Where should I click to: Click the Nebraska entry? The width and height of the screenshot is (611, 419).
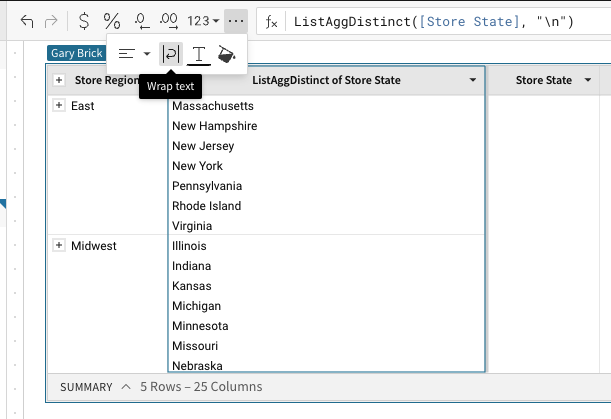(x=197, y=366)
